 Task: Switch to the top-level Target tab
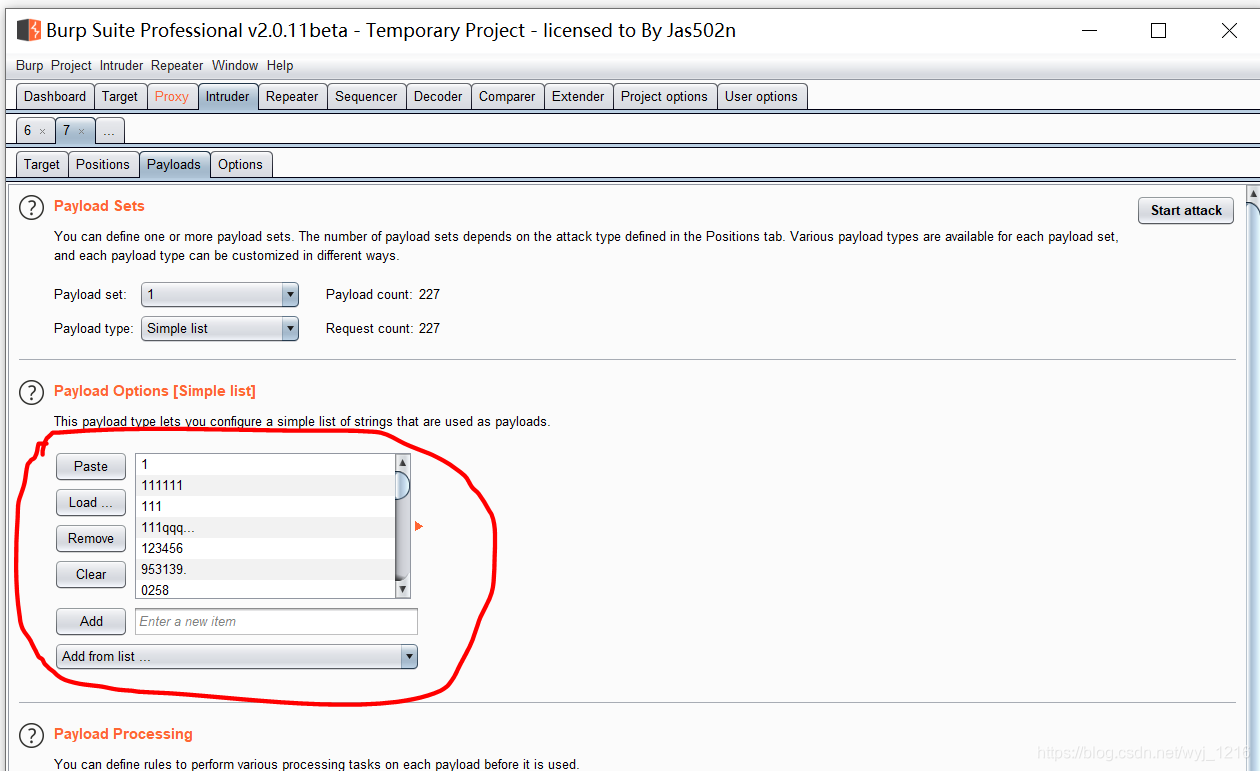[x=120, y=96]
